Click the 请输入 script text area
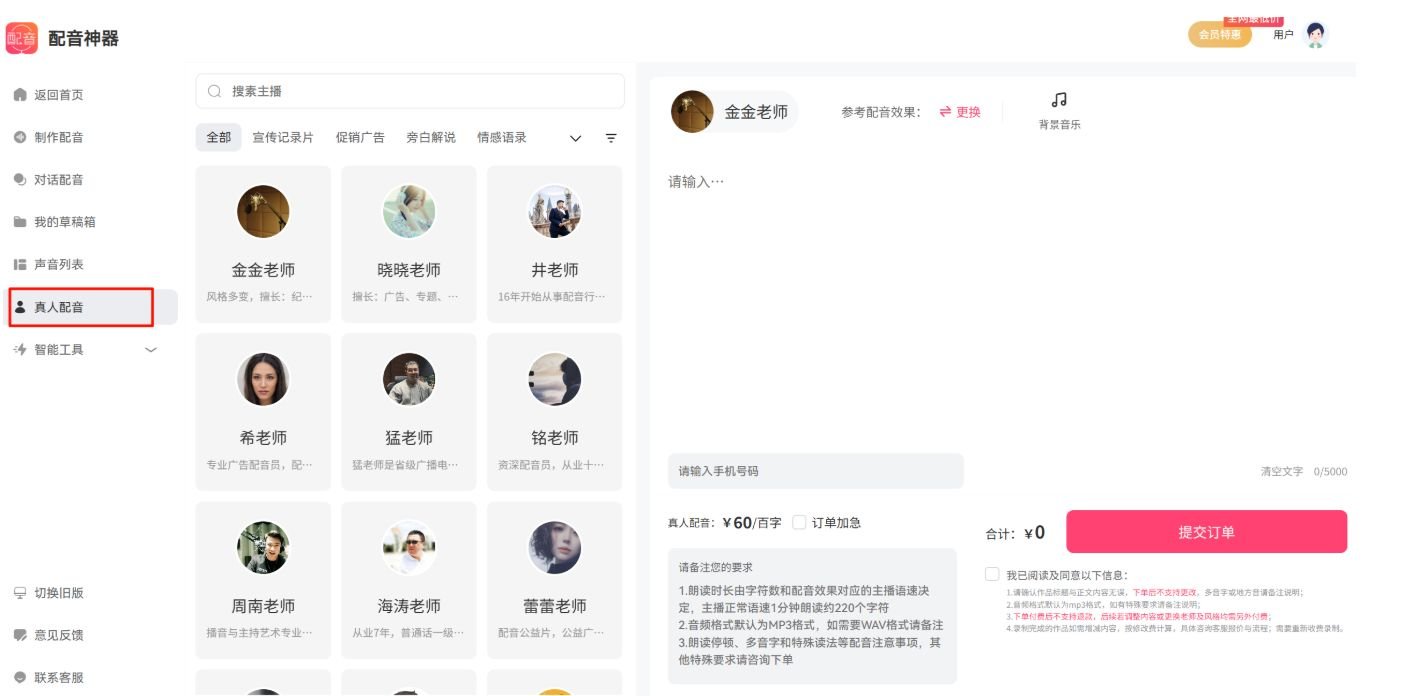Viewport: 1415px width, 696px height. click(1008, 305)
